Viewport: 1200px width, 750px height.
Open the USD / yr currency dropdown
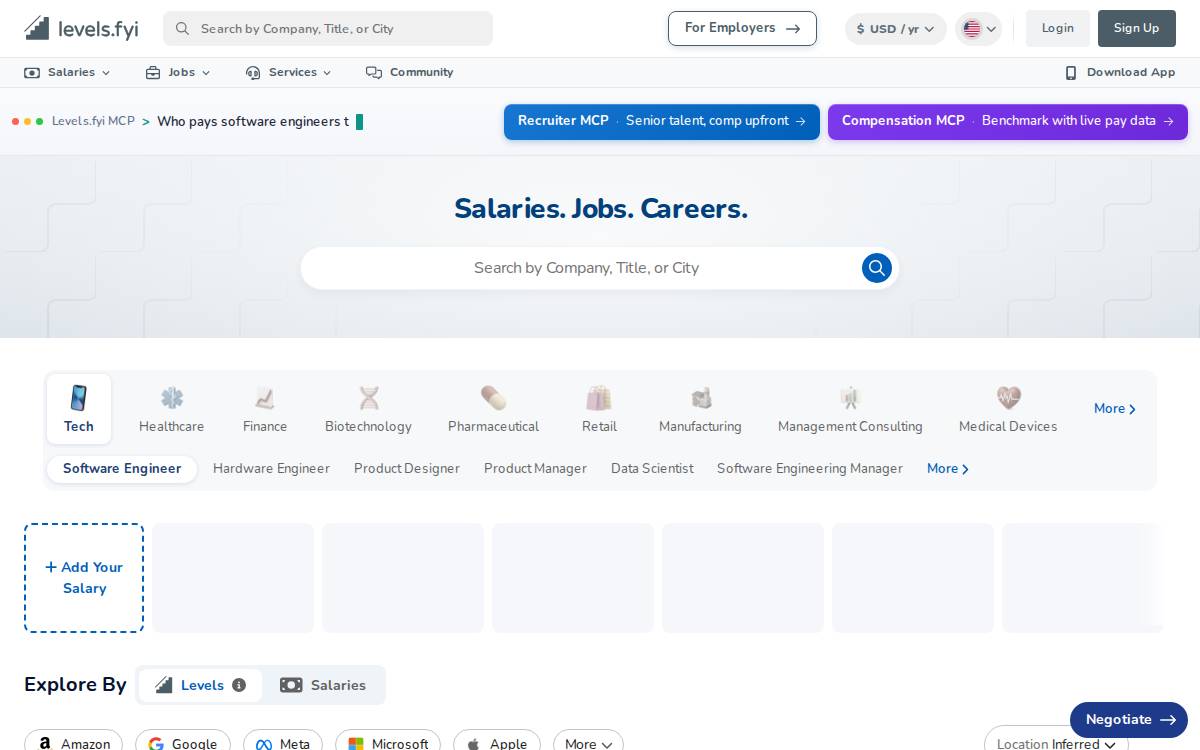coord(895,29)
